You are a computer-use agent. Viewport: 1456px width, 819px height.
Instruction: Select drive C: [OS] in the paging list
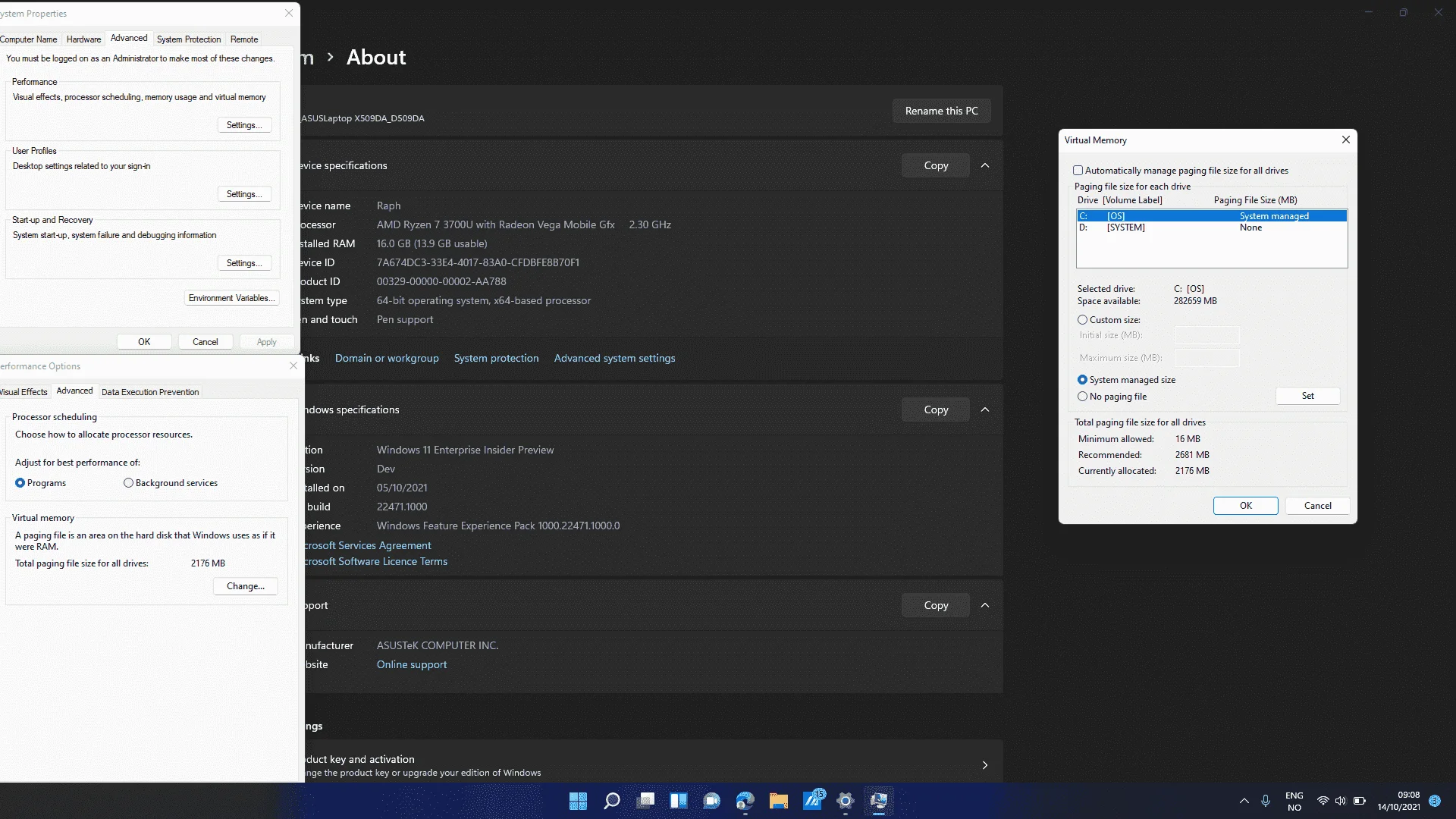1212,216
